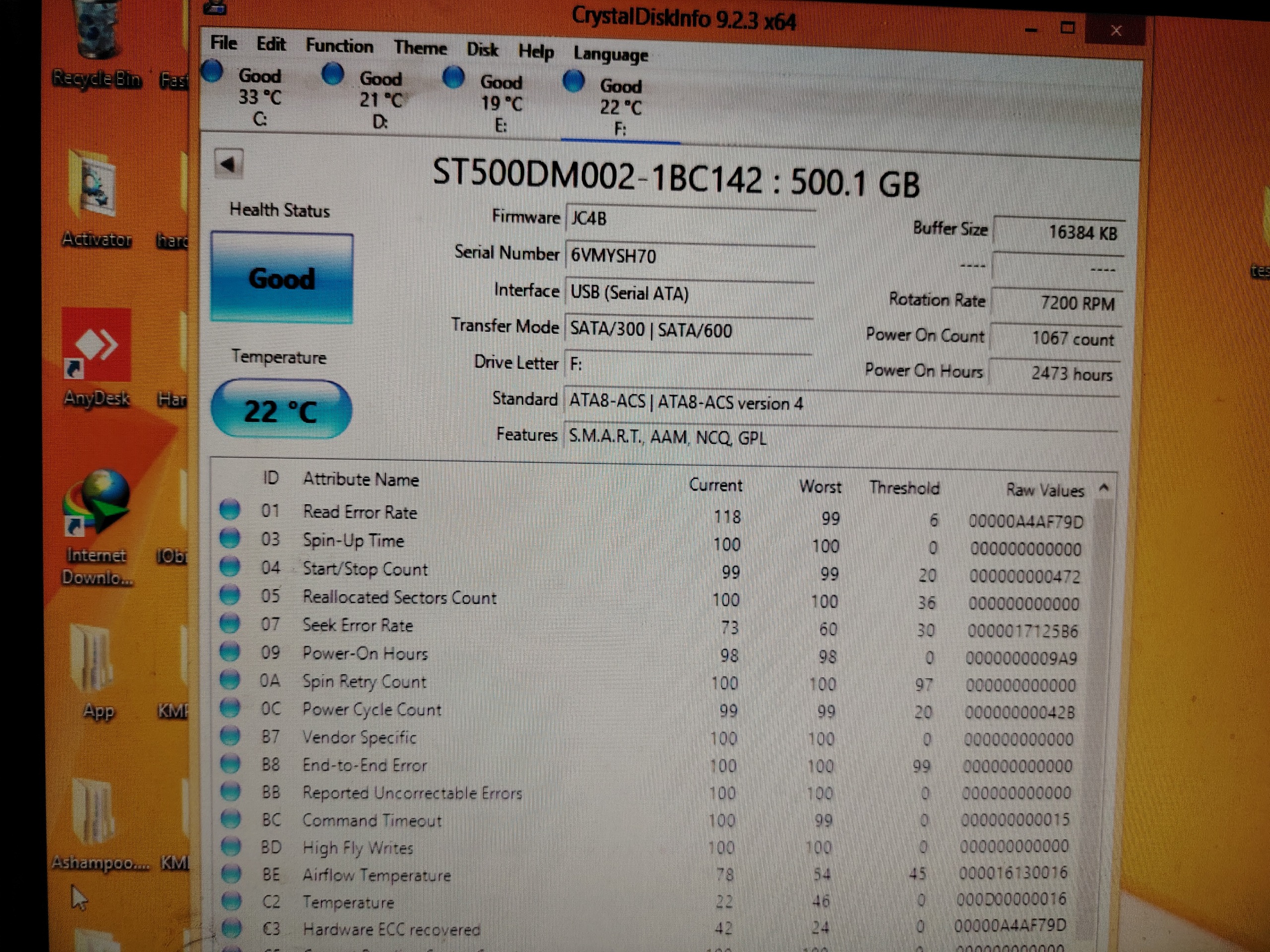Click the Good health status button
Image resolution: width=1270 pixels, height=952 pixels.
(x=281, y=278)
